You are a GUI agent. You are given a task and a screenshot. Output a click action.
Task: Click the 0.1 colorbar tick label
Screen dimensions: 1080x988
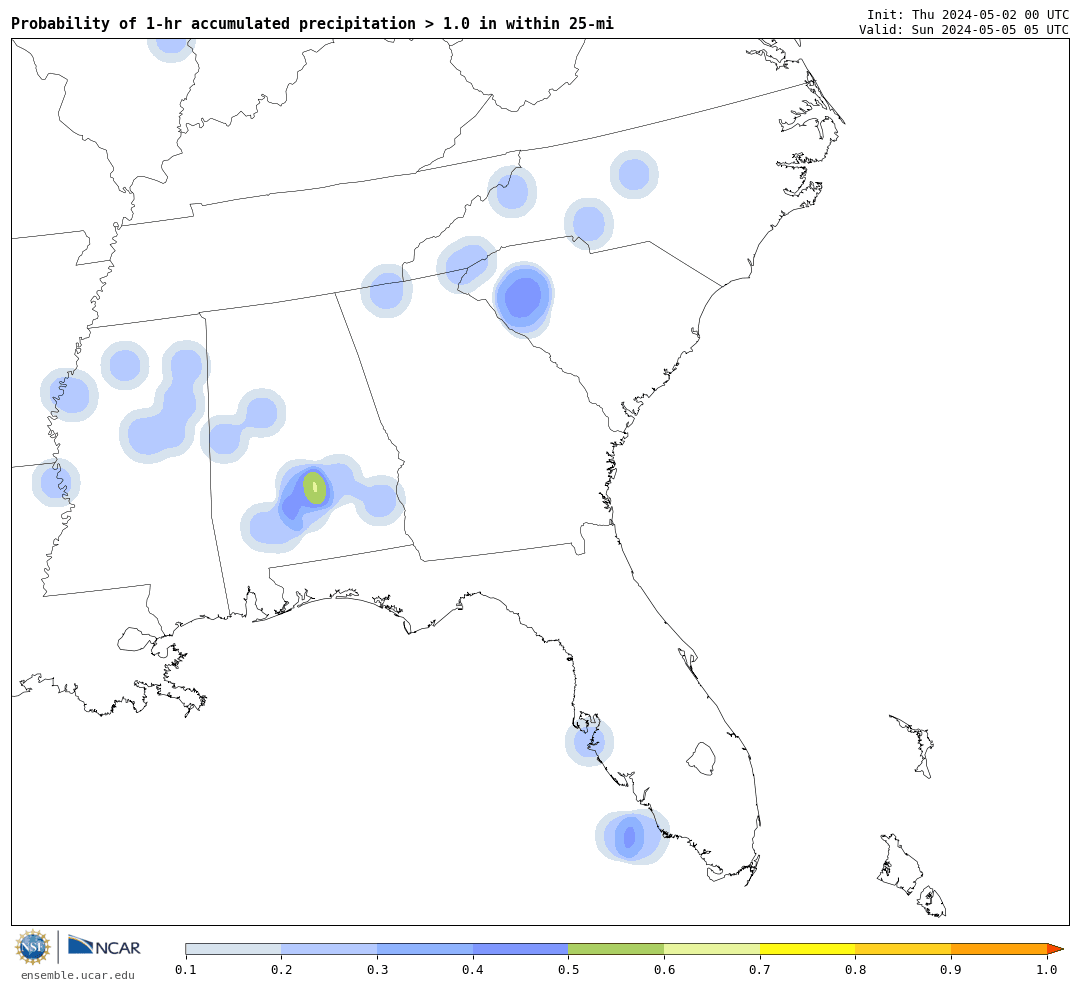[186, 970]
